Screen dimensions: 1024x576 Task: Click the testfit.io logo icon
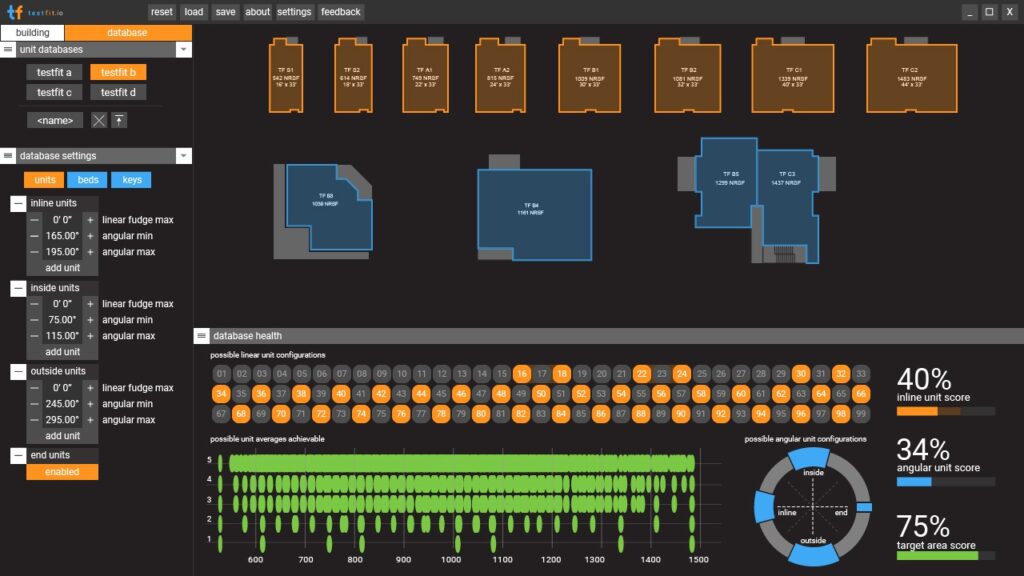point(14,12)
